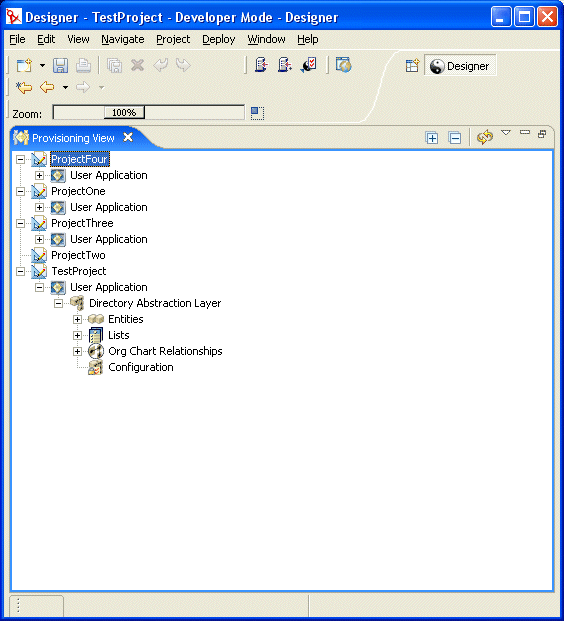Select the ProjectTwo tree item

coord(78,255)
